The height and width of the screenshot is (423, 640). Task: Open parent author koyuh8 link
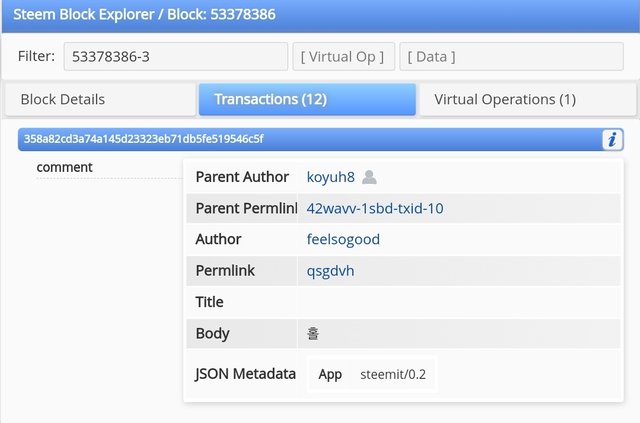(x=331, y=177)
